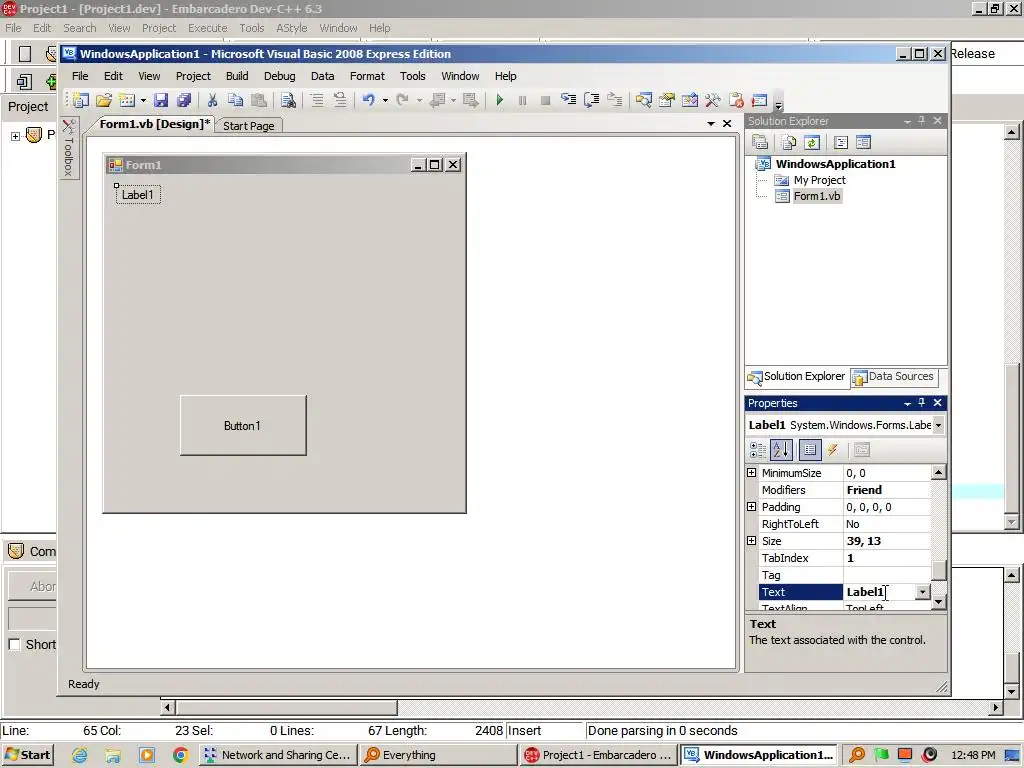
Task: Open the Text property value dropdown
Action: [x=922, y=592]
